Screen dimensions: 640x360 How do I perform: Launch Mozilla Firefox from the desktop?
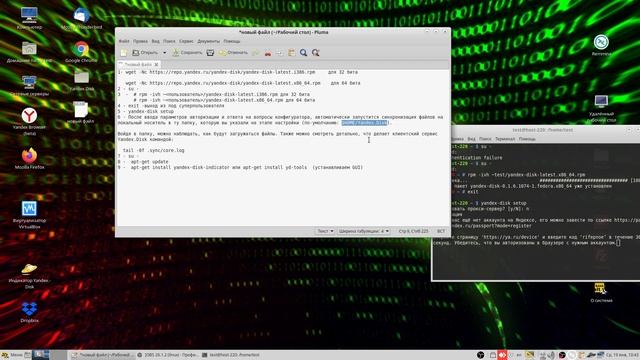tap(29, 159)
